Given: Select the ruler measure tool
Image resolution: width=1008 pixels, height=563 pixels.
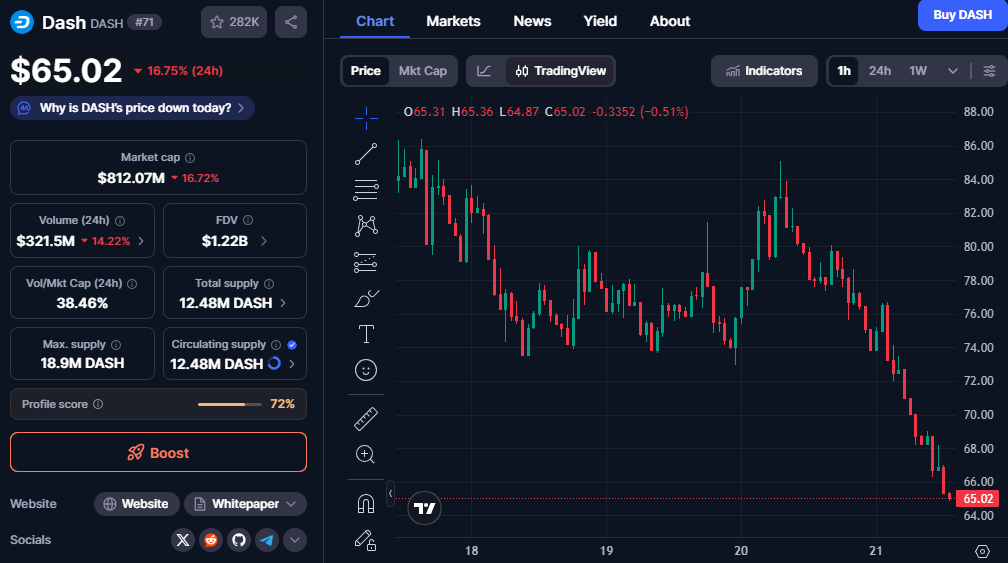Looking at the screenshot, I should [x=366, y=419].
